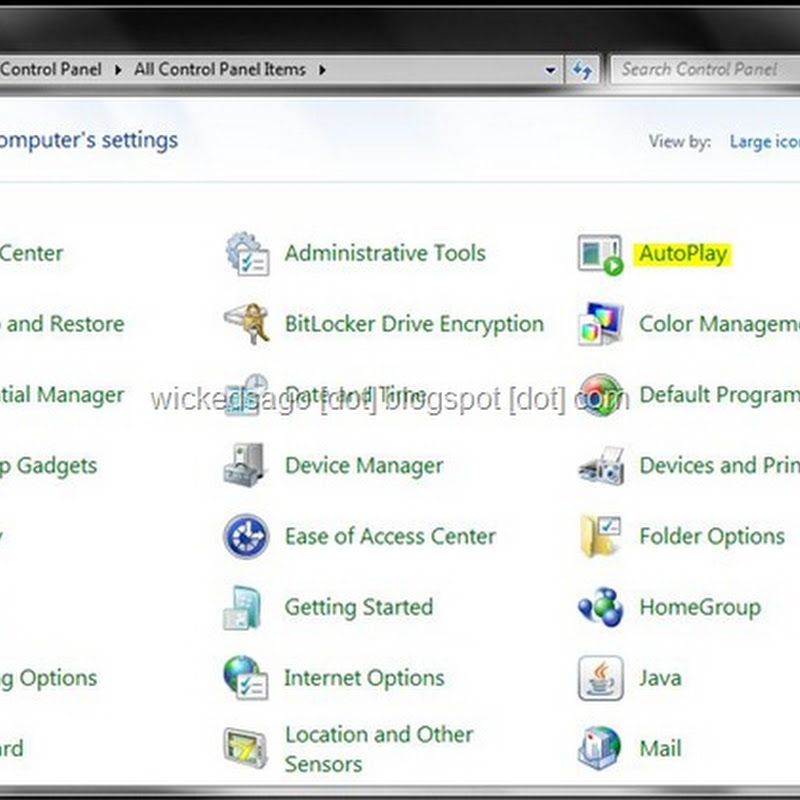The width and height of the screenshot is (800, 800).
Task: Open the Location and Other Sensors icon
Action: (245, 748)
